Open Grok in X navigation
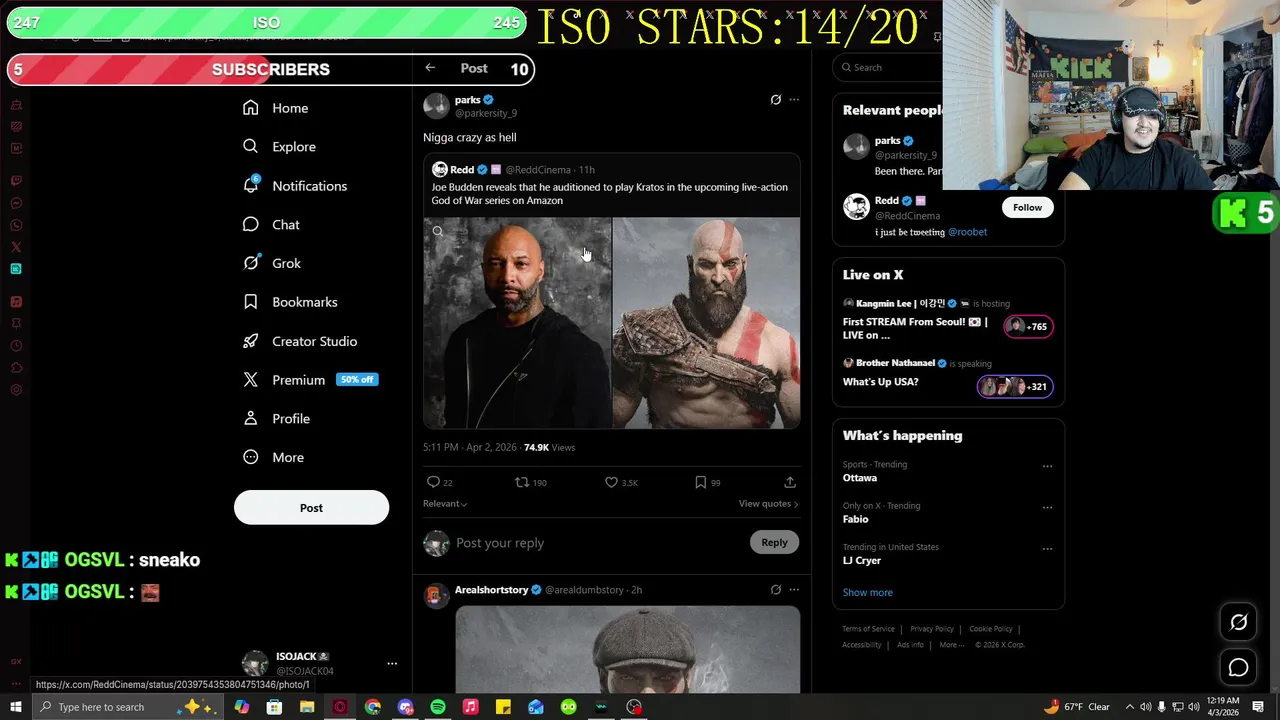The height and width of the screenshot is (720, 1280). click(x=272, y=263)
